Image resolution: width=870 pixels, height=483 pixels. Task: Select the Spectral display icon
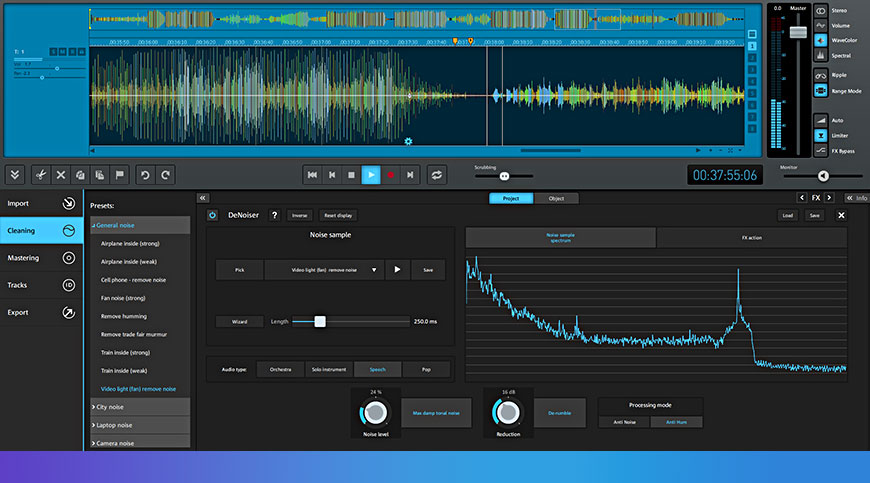coord(821,55)
